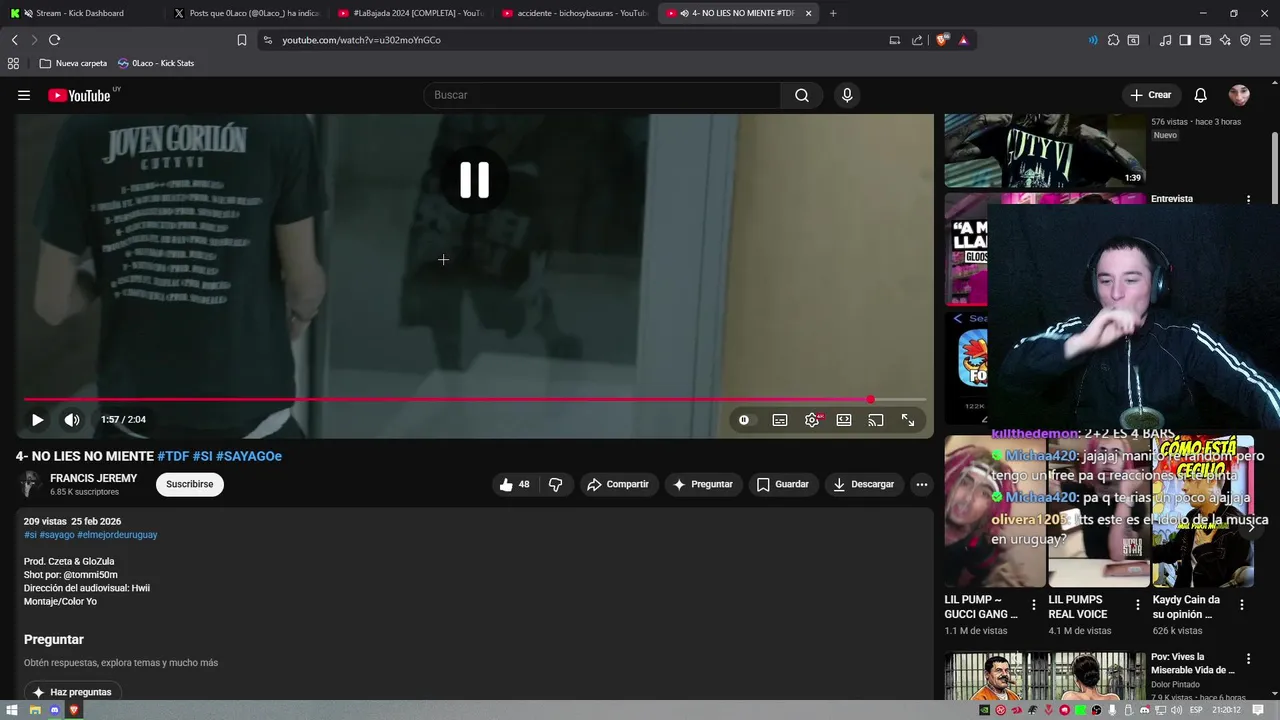Start voice search with microphone icon

click(x=847, y=95)
